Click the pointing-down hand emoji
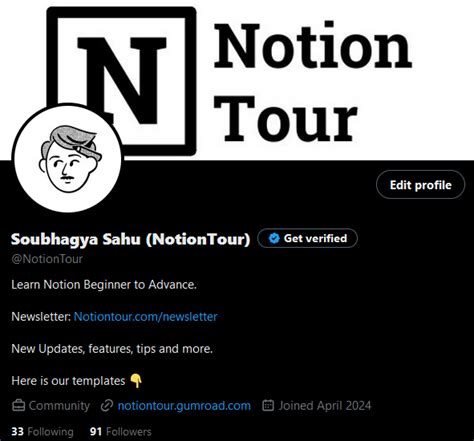This screenshot has height=441, width=474. (x=136, y=381)
